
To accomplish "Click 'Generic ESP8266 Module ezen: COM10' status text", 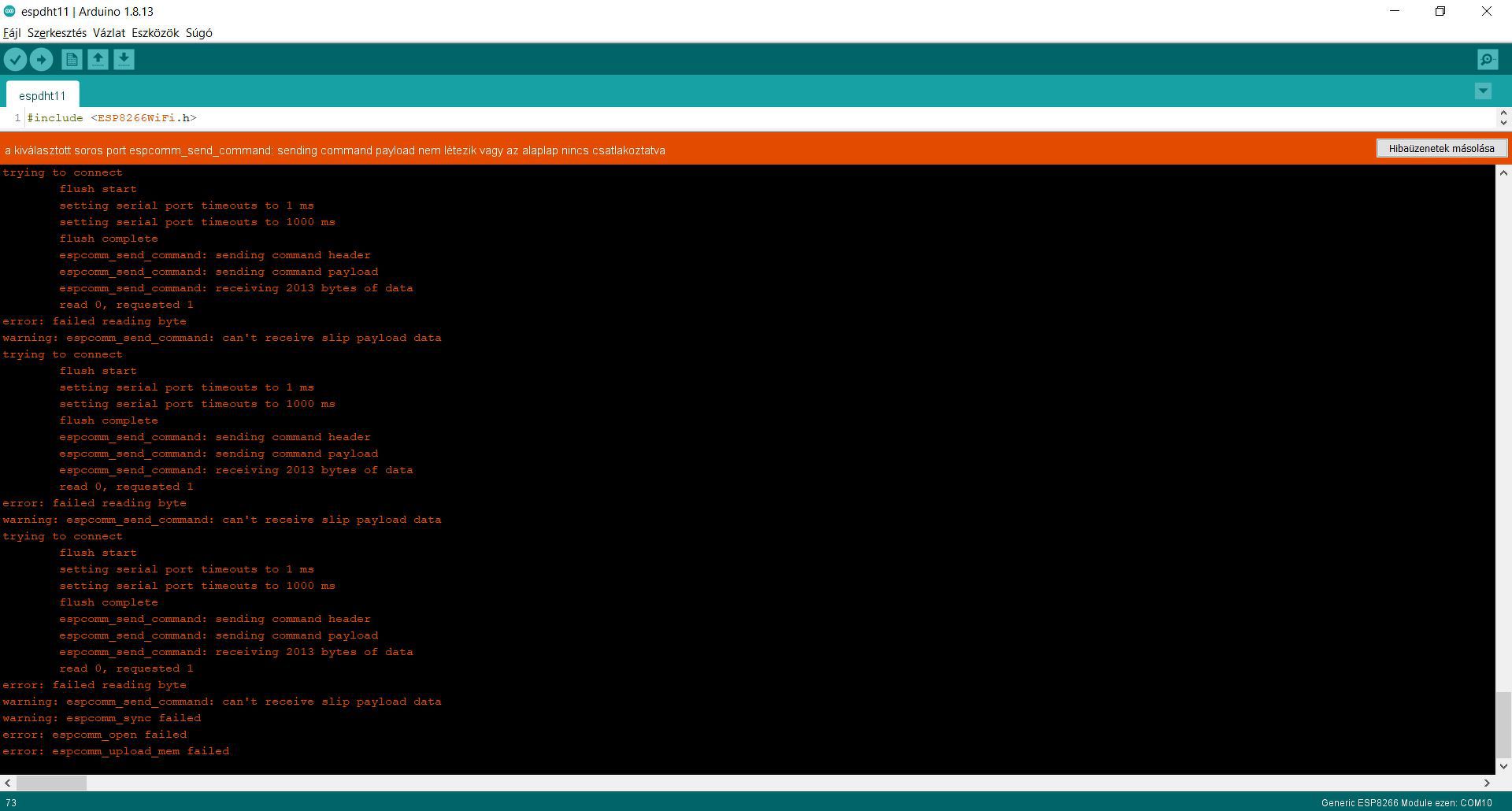I will click(1406, 803).
